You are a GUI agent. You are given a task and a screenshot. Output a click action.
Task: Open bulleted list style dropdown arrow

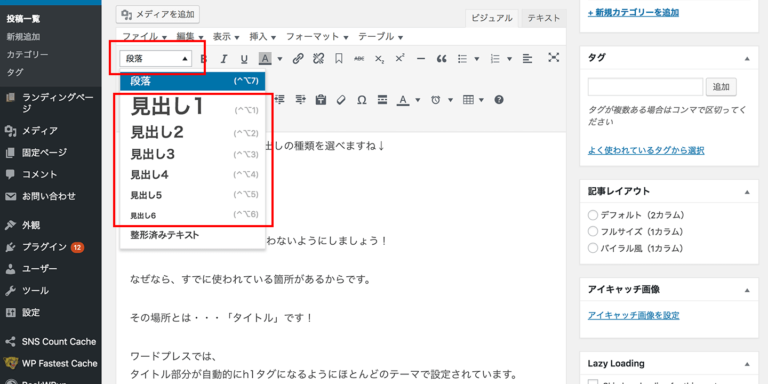click(477, 59)
